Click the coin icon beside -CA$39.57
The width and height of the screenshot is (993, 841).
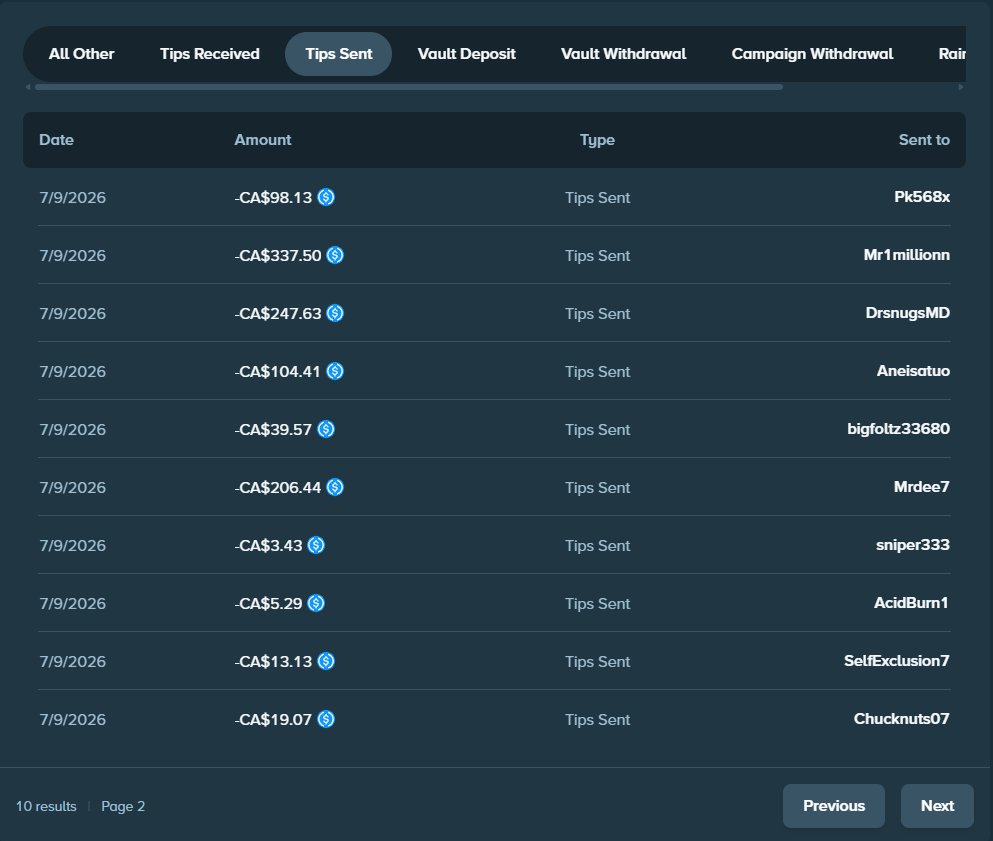(326, 429)
